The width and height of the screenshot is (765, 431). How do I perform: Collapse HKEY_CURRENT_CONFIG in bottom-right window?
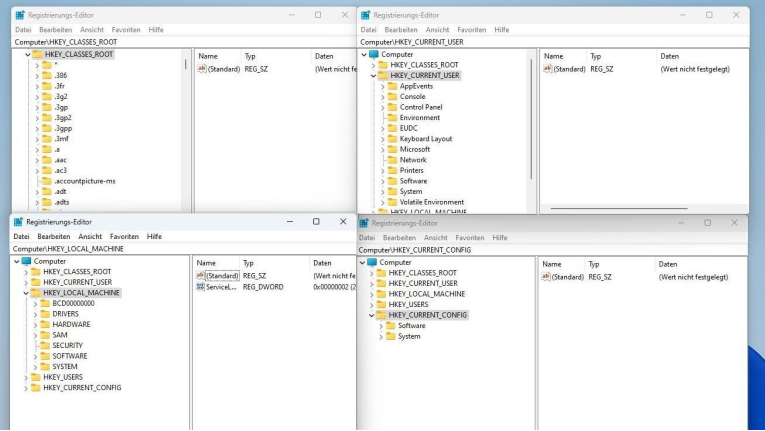371,315
